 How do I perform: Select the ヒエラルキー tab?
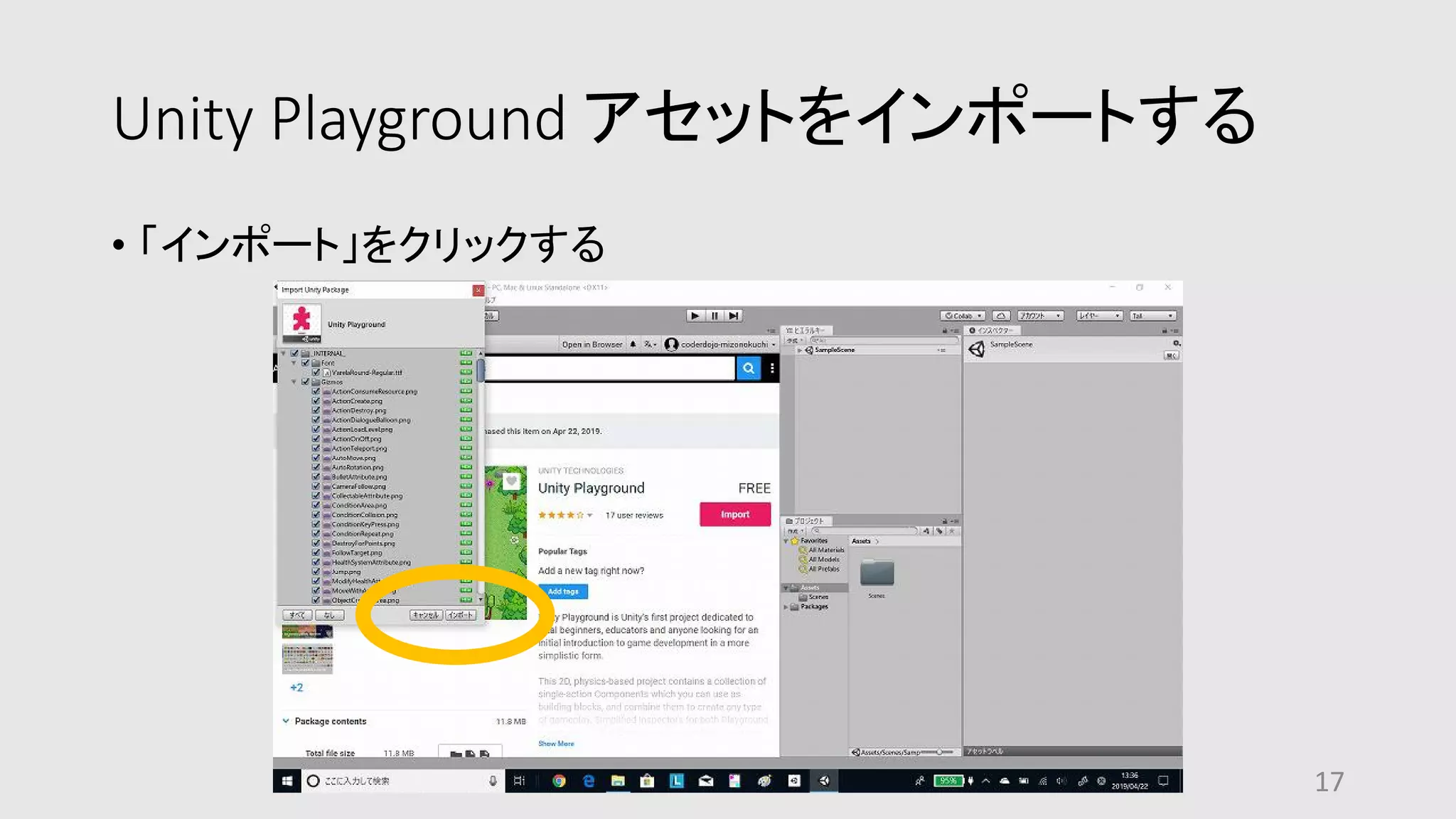(x=806, y=331)
